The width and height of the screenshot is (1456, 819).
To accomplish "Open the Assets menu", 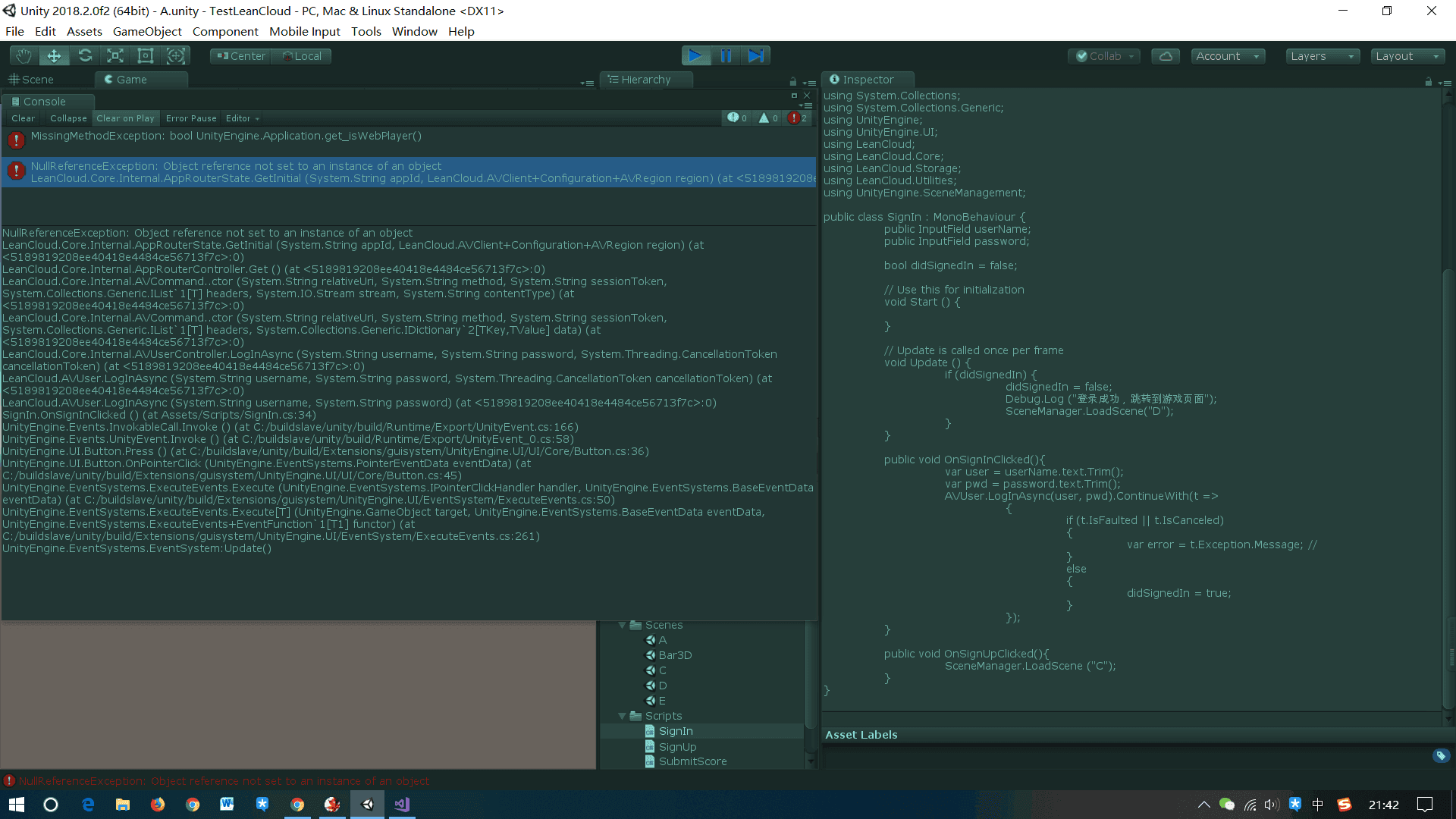I will coord(84,31).
